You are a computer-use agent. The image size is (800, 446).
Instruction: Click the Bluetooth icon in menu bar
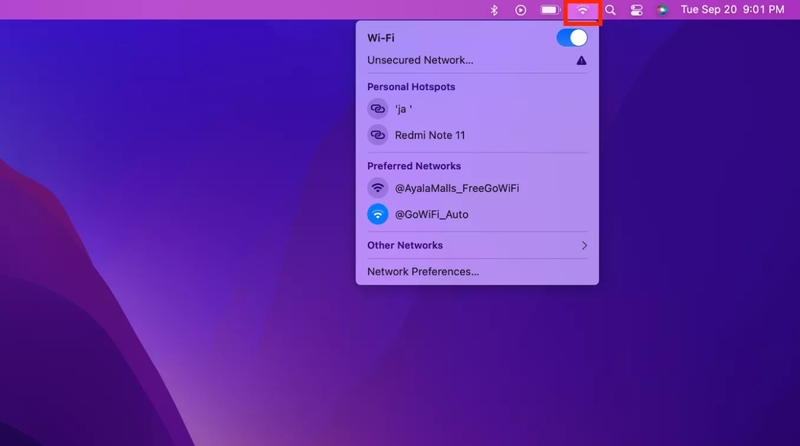click(x=494, y=10)
